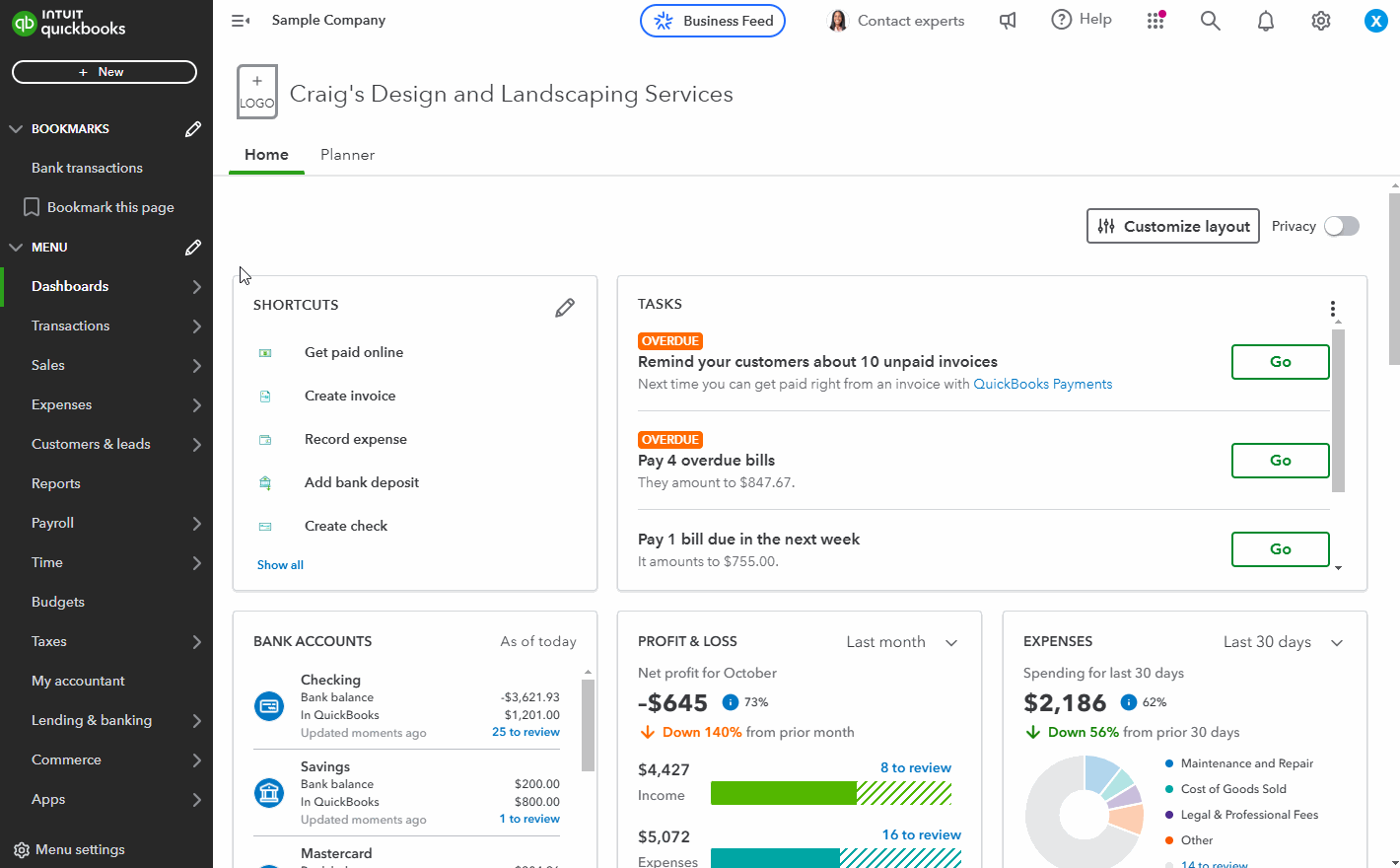Expand the Transactions submenu arrow

(x=196, y=326)
